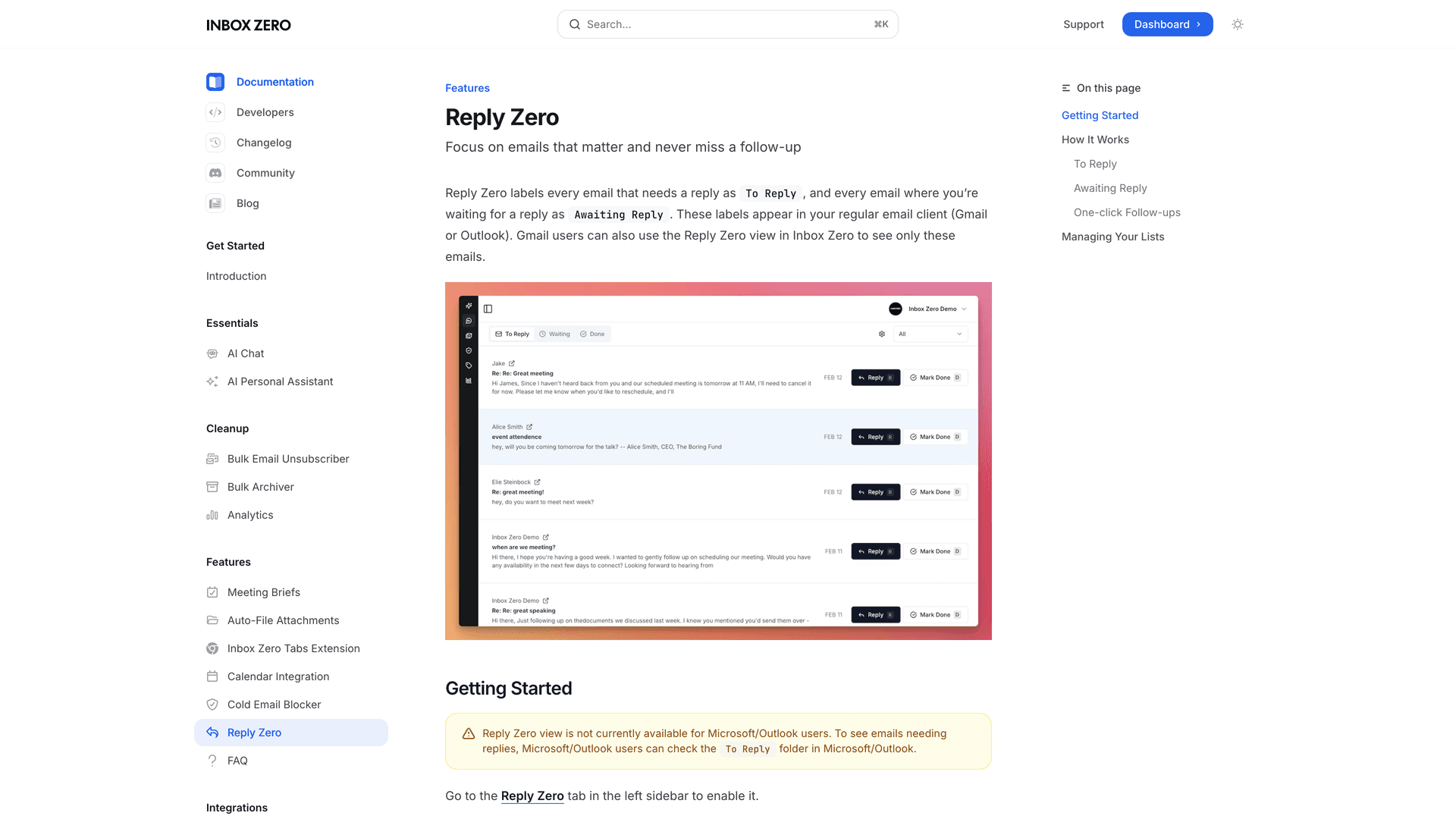Jump to Getting Started via the page outline
Image resolution: width=1456 pixels, height=819 pixels.
[1100, 115]
